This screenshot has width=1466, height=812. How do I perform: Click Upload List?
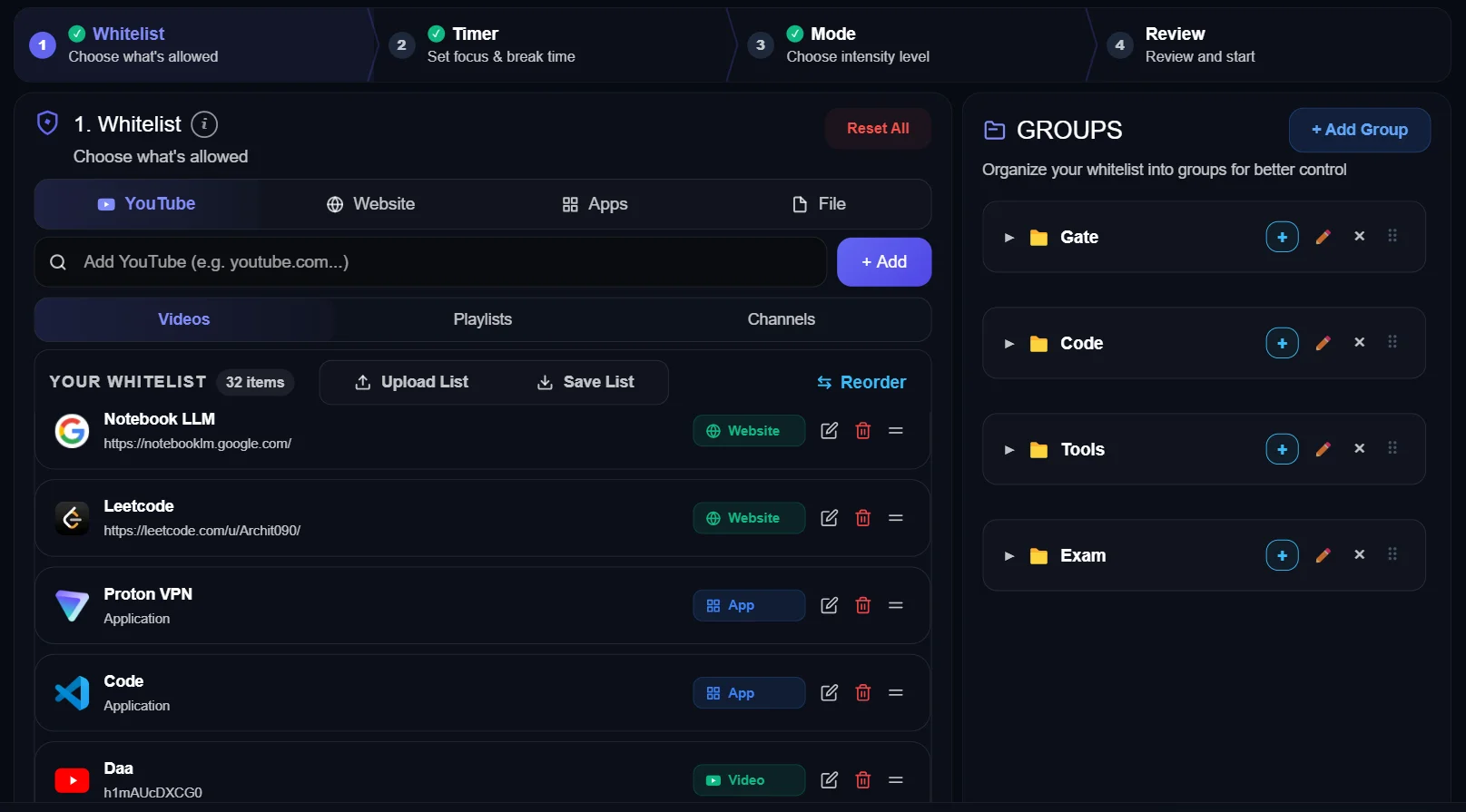click(411, 382)
